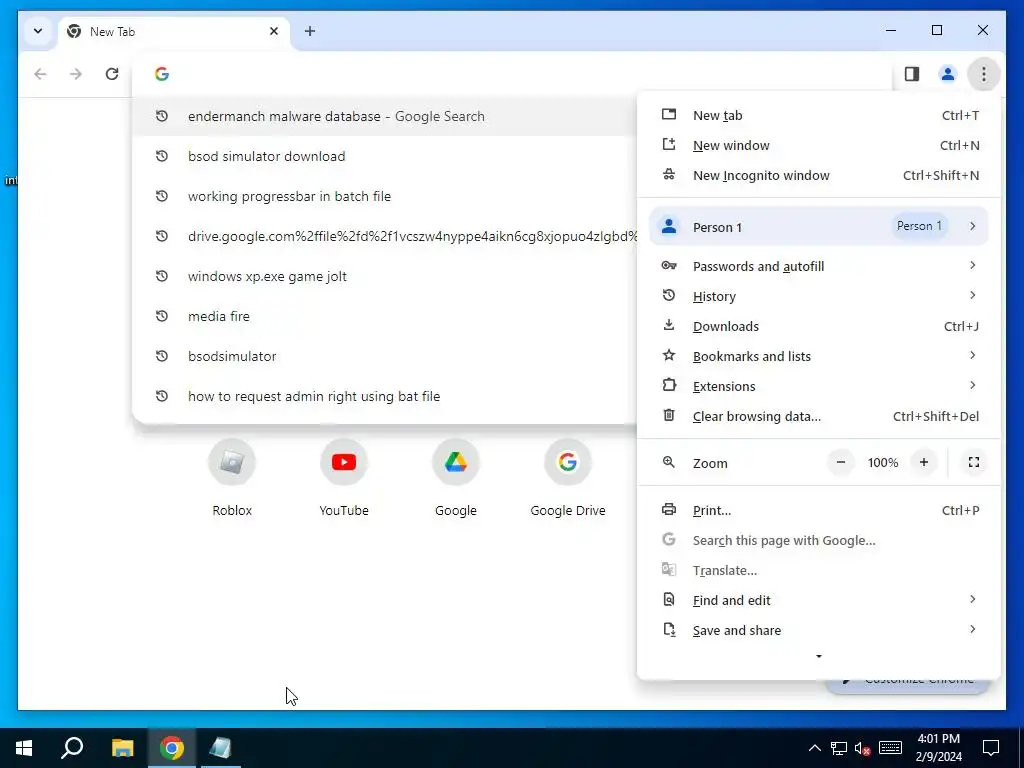This screenshot has width=1024, height=768.
Task: Open File Explorer from taskbar
Action: pyautogui.click(x=122, y=748)
